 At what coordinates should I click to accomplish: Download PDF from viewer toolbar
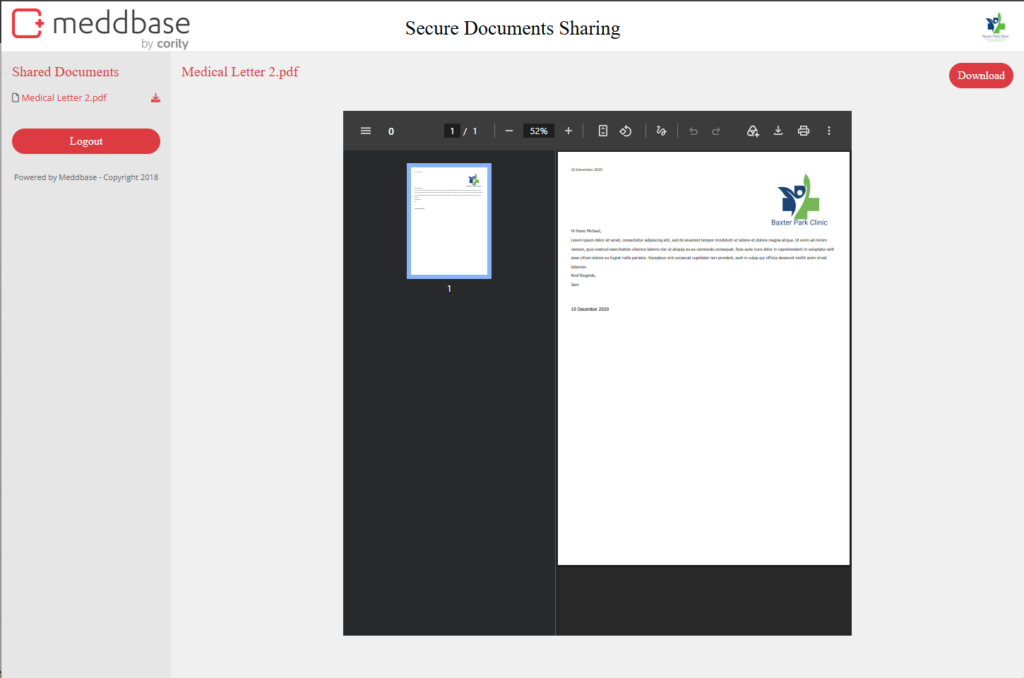tap(778, 131)
